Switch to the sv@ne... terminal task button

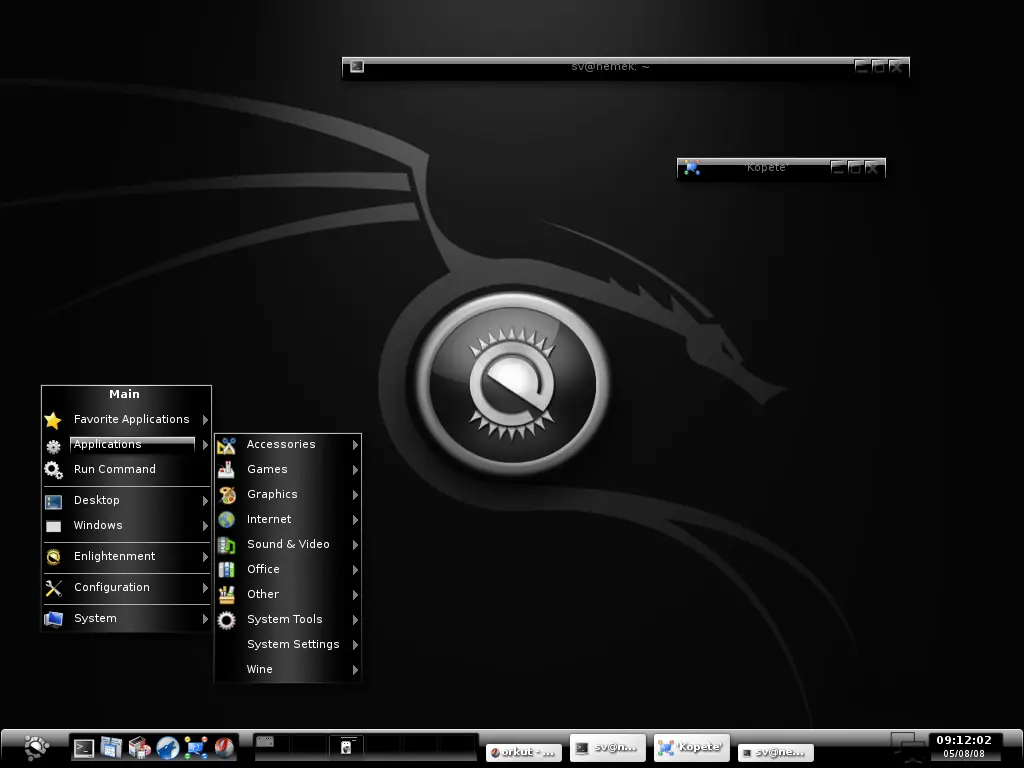click(776, 752)
